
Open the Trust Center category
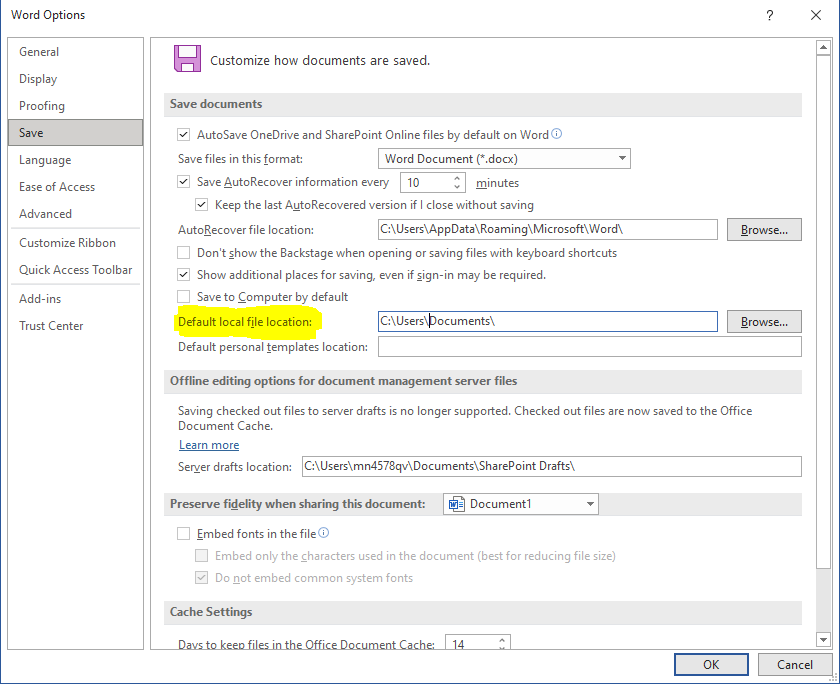pyautogui.click(x=51, y=326)
